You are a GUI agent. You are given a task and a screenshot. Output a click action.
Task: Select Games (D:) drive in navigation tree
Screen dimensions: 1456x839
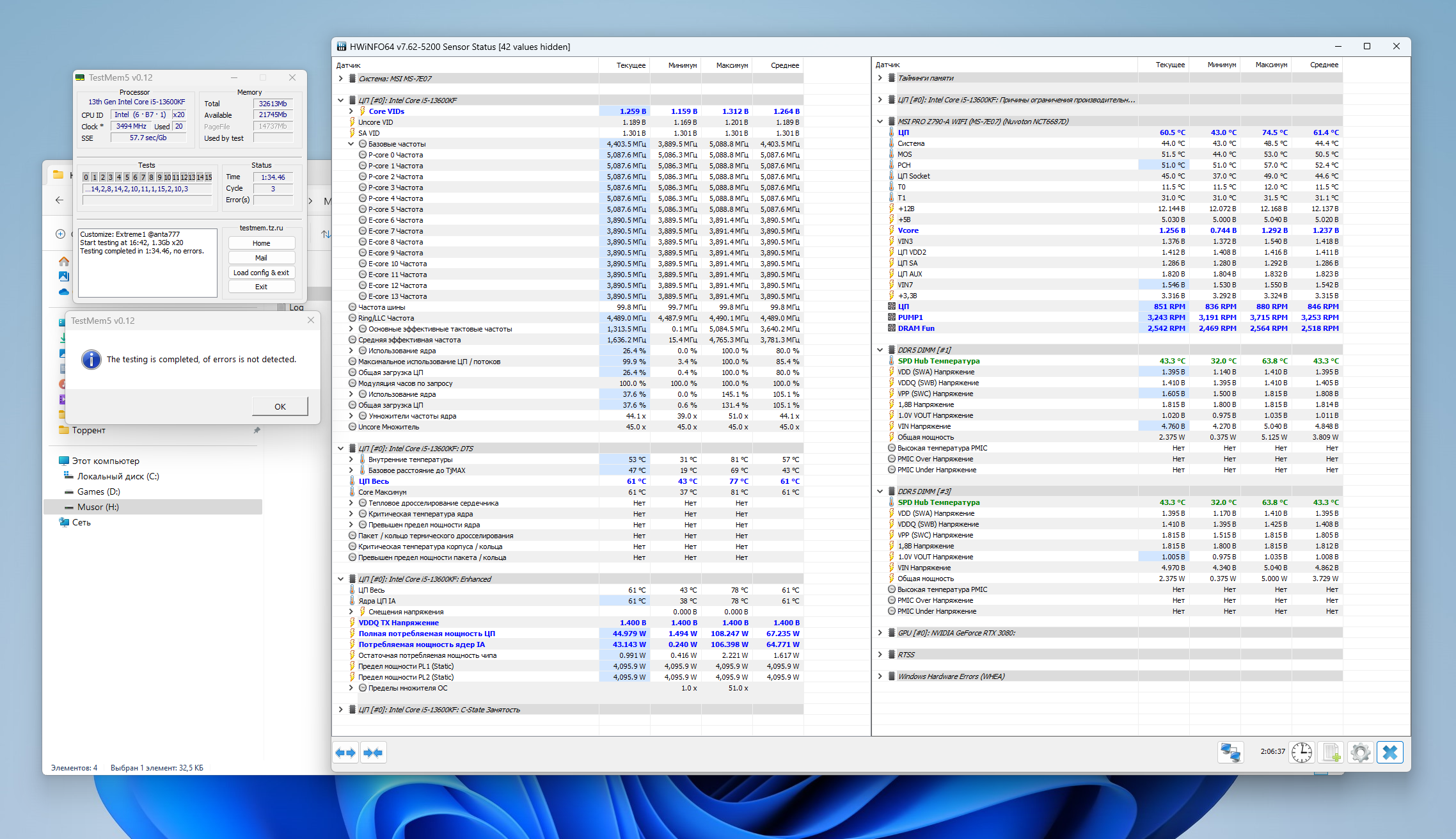tap(99, 491)
